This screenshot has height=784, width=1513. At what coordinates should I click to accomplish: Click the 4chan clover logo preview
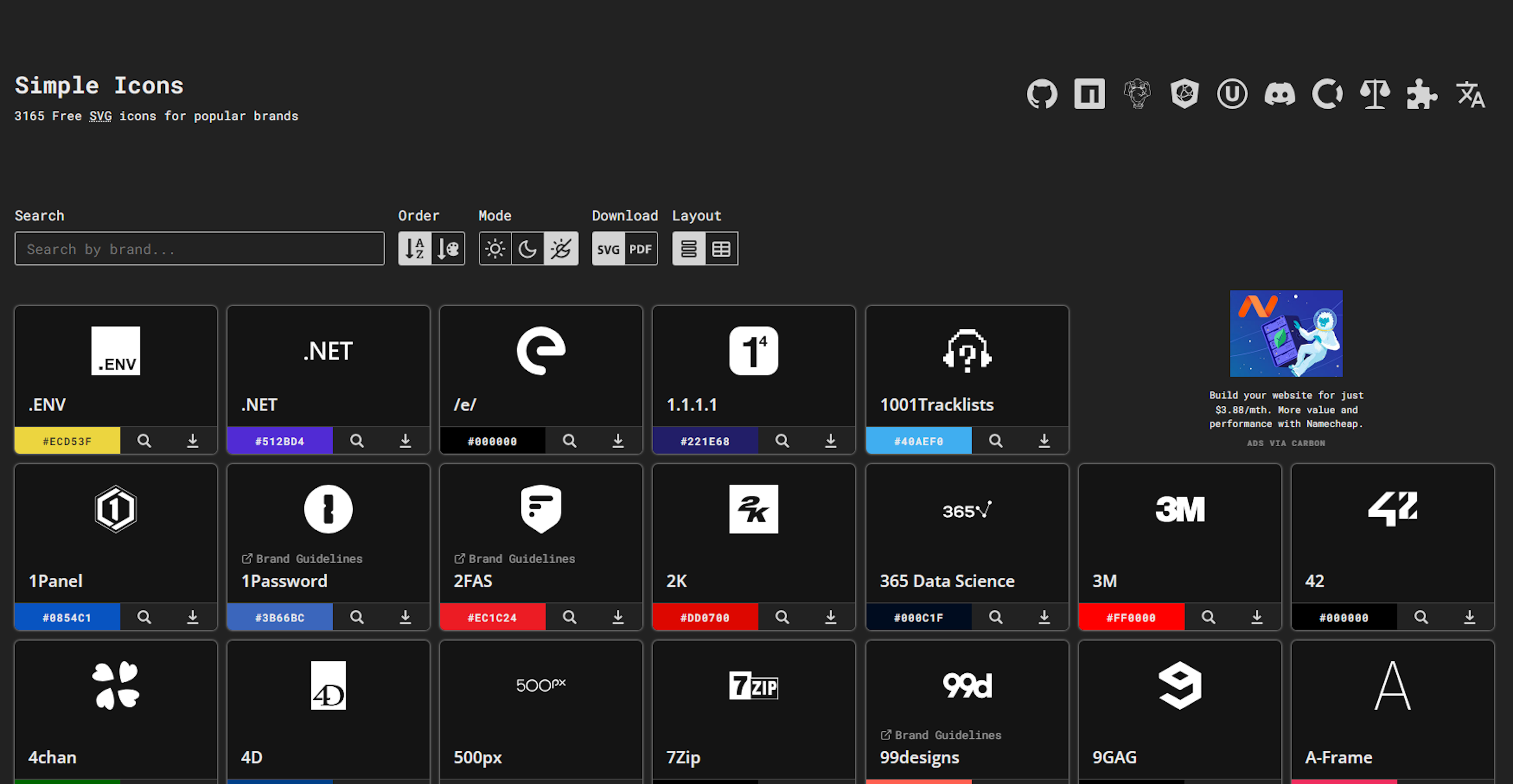(116, 686)
